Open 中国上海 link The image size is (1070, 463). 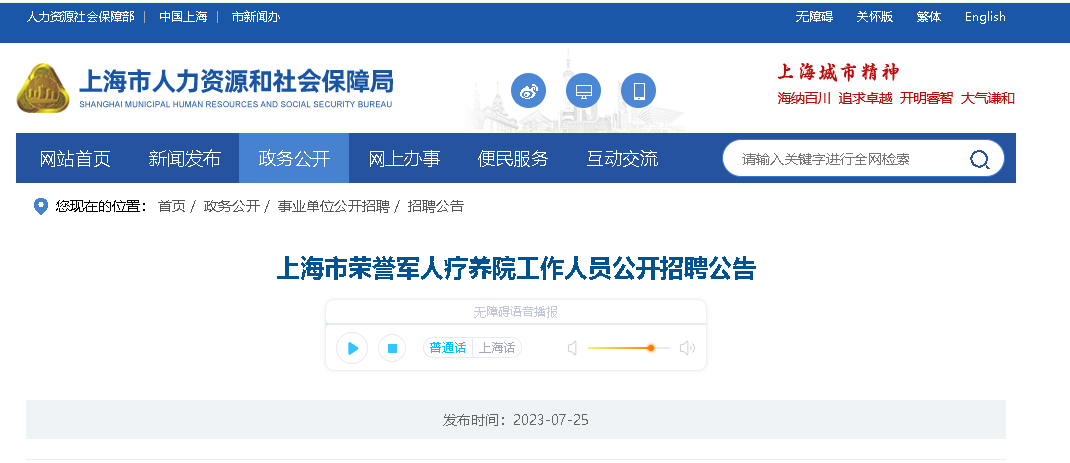pyautogui.click(x=183, y=17)
